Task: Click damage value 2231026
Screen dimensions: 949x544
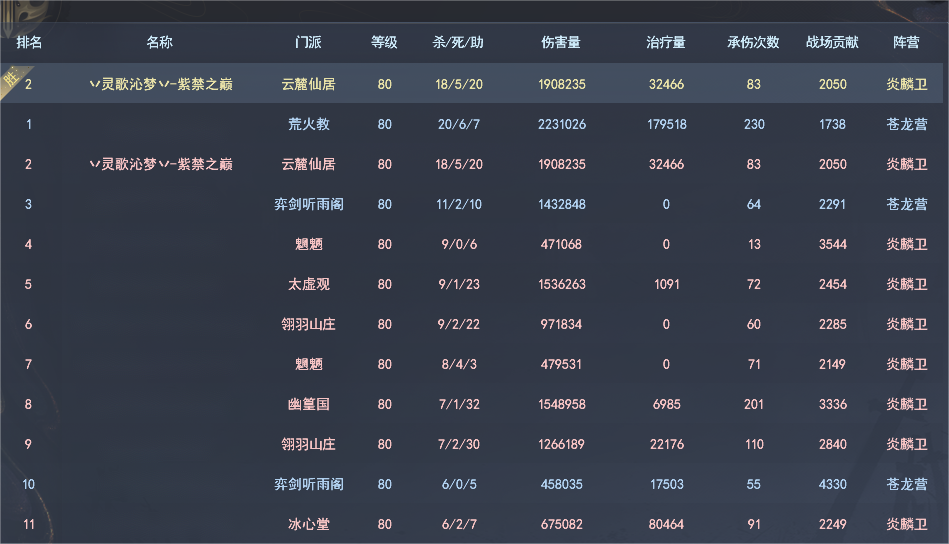Action: tap(562, 124)
